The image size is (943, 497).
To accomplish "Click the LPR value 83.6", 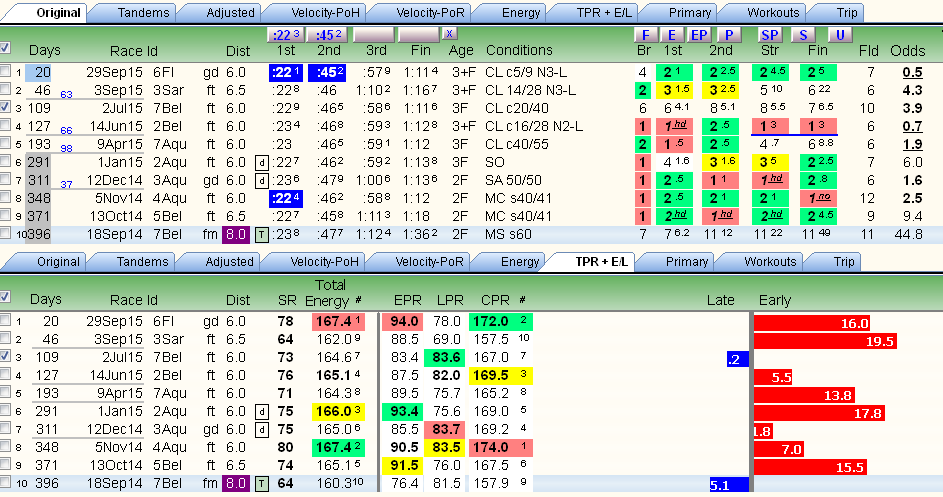I will pos(444,357).
